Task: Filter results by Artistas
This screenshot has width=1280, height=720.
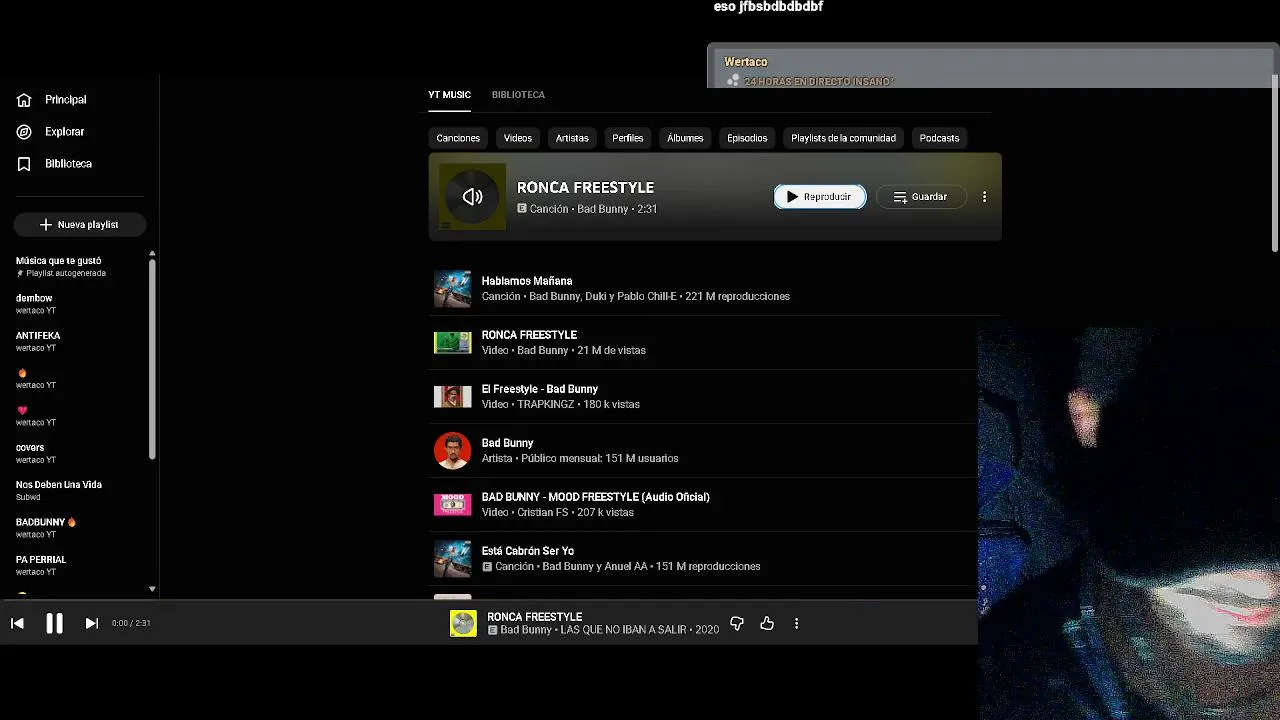Action: (x=572, y=138)
